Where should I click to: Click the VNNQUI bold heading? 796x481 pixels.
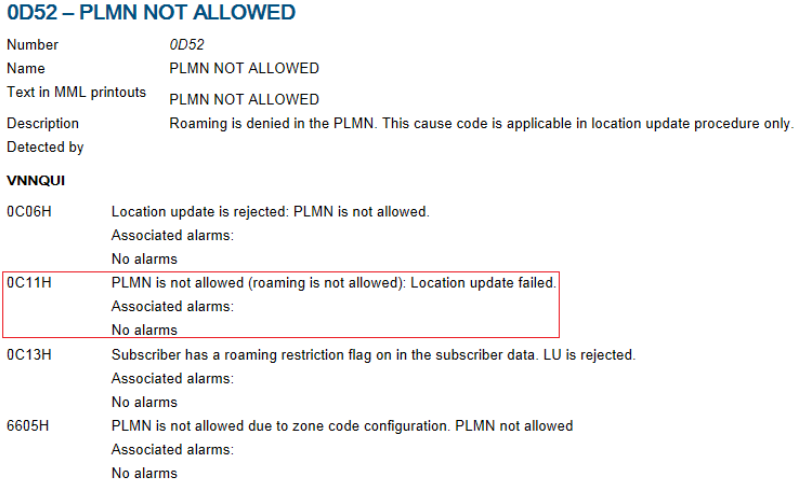36,181
